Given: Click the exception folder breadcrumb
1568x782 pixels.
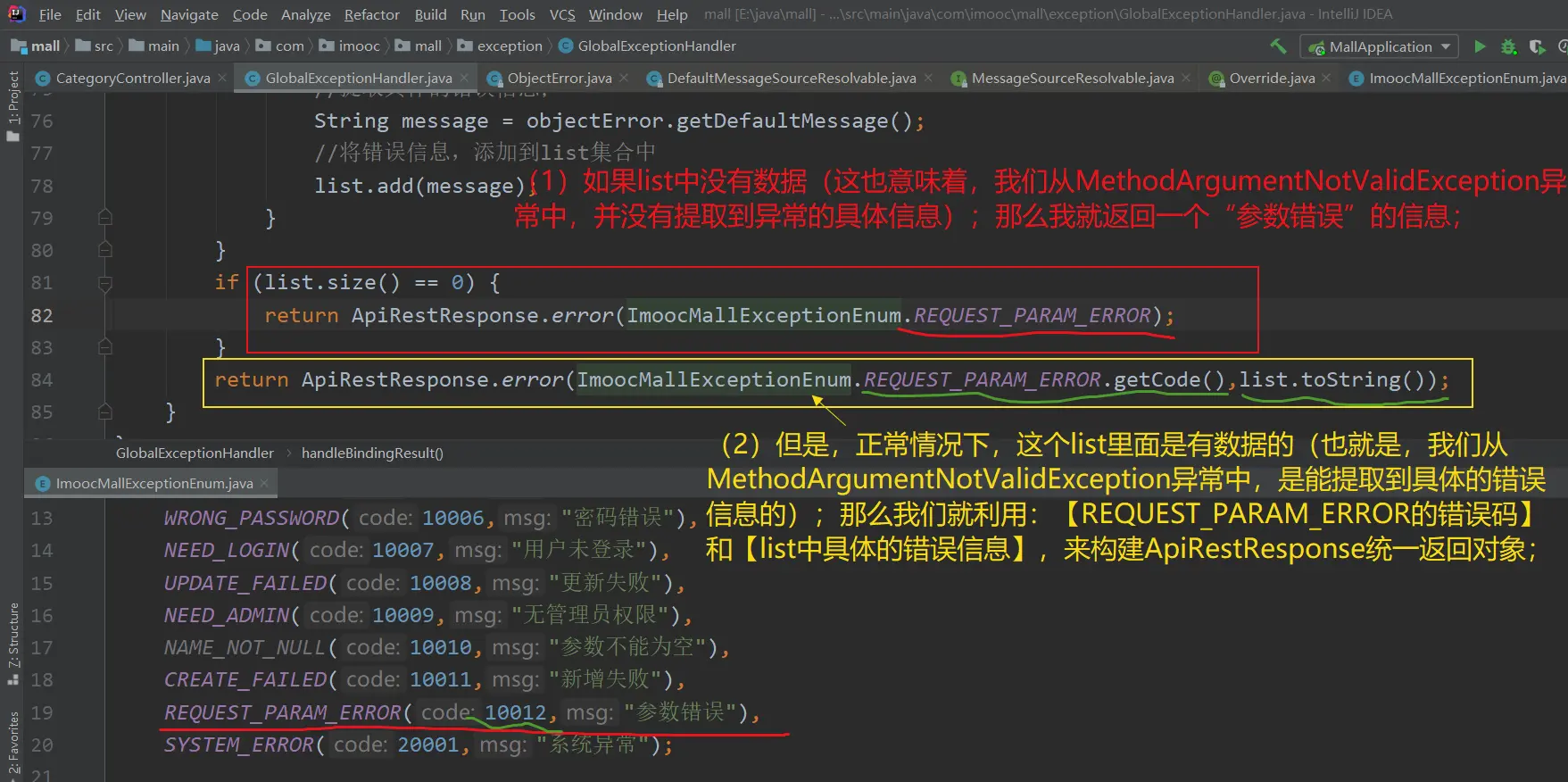Looking at the screenshot, I should [509, 46].
